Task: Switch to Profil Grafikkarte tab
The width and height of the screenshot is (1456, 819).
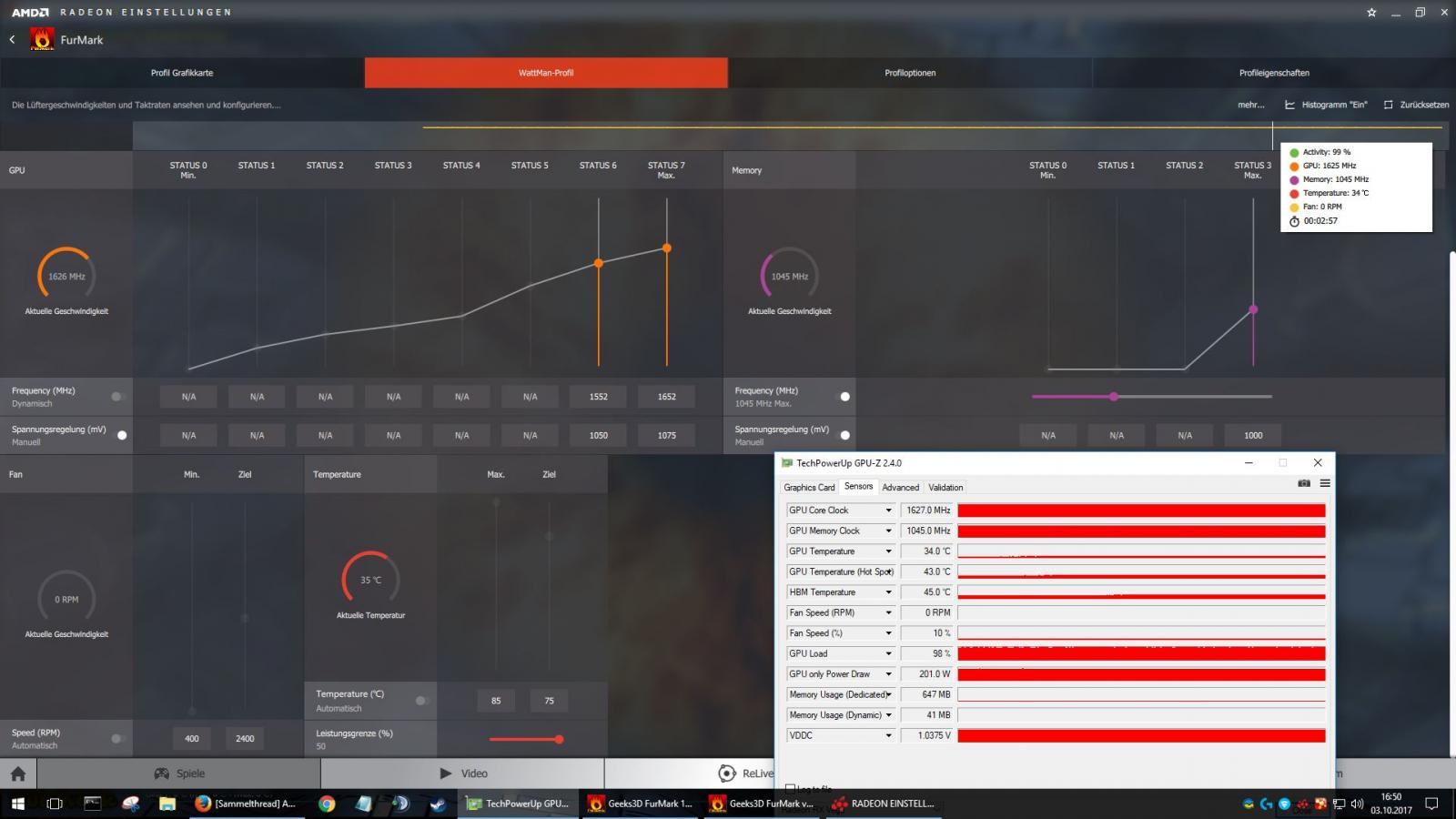Action: (182, 73)
